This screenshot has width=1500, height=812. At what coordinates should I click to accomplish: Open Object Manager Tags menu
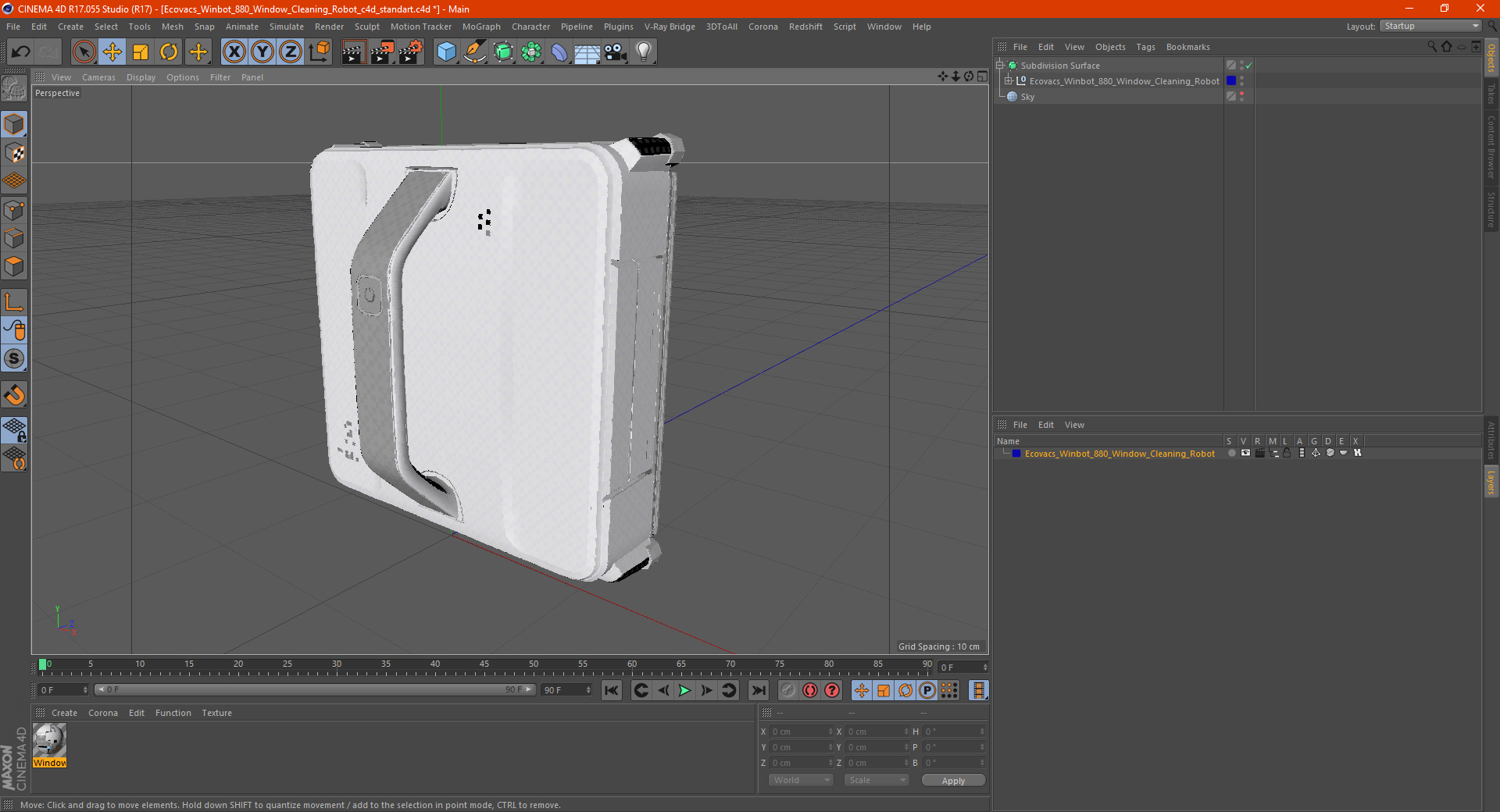click(x=1145, y=47)
